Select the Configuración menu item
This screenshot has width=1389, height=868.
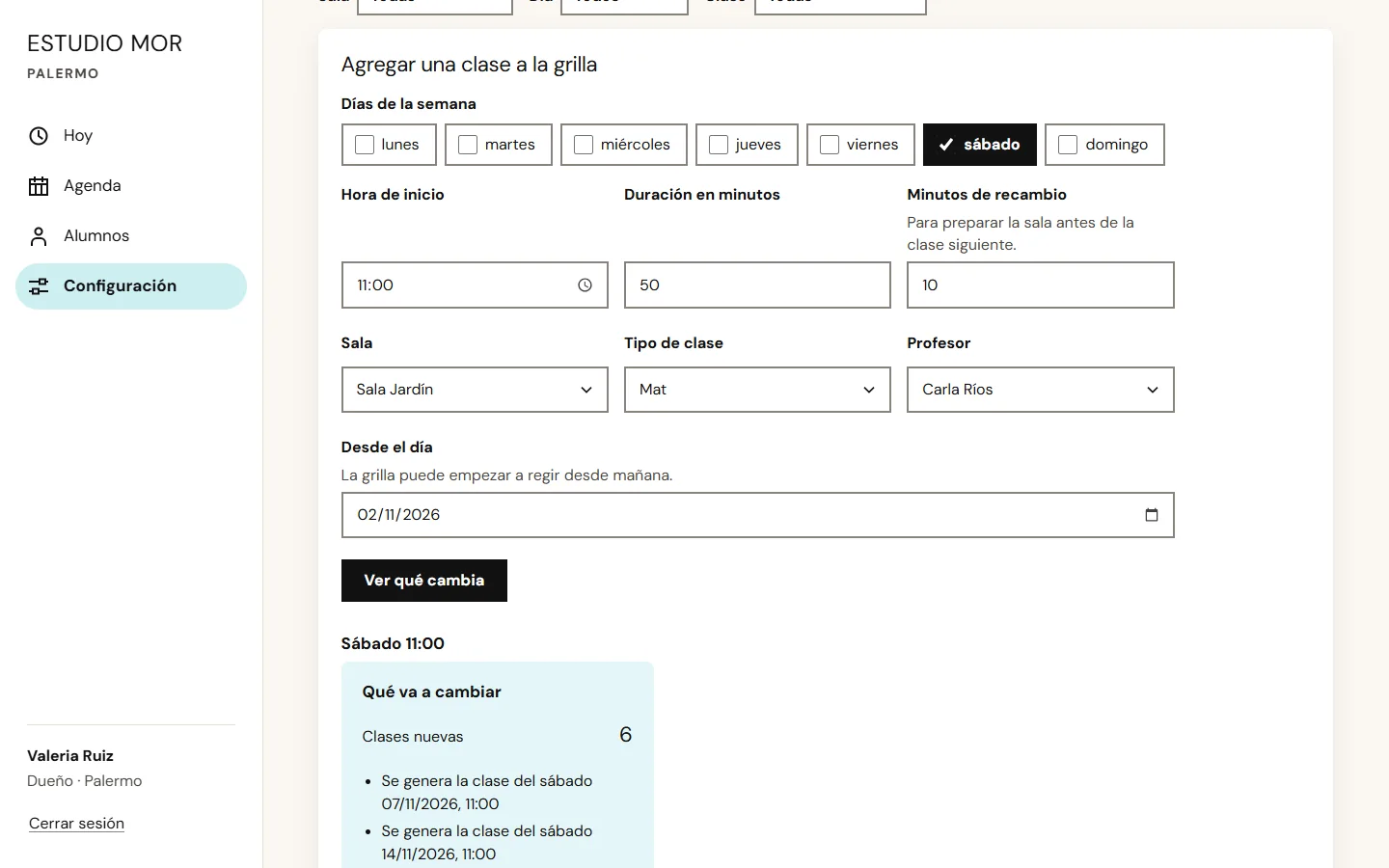(131, 286)
